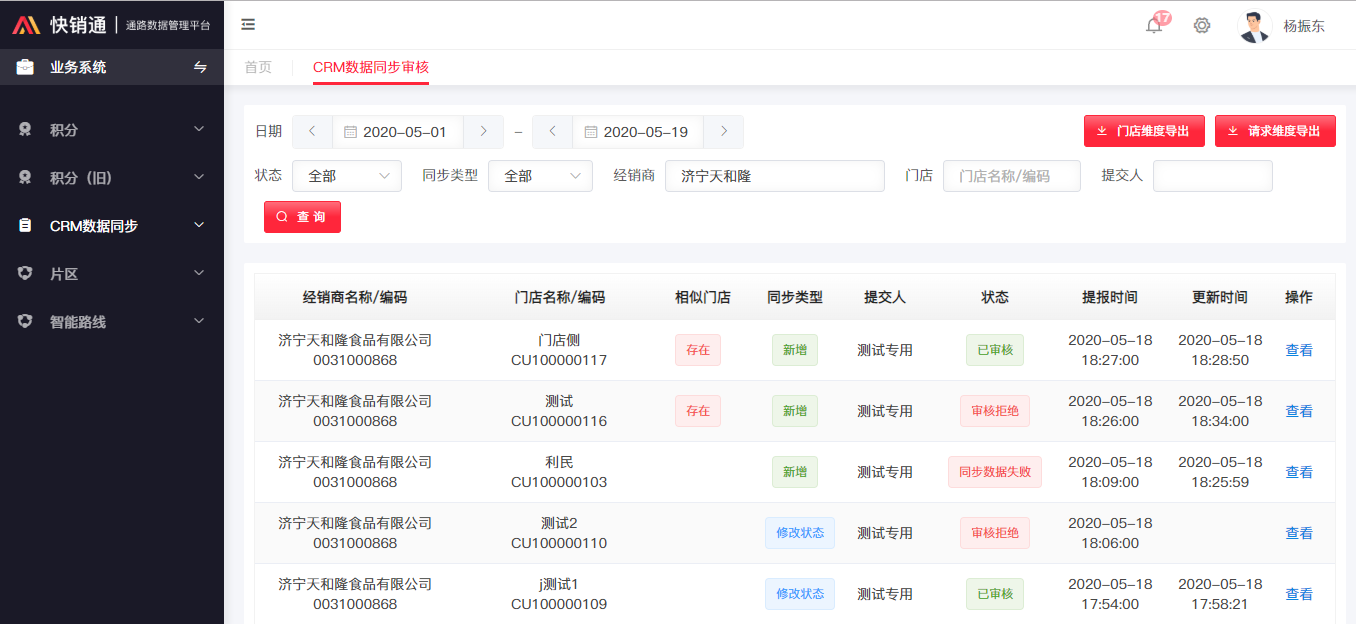The width and height of the screenshot is (1356, 624).
Task: Open the start date picker 2020-05-01
Action: click(x=398, y=132)
